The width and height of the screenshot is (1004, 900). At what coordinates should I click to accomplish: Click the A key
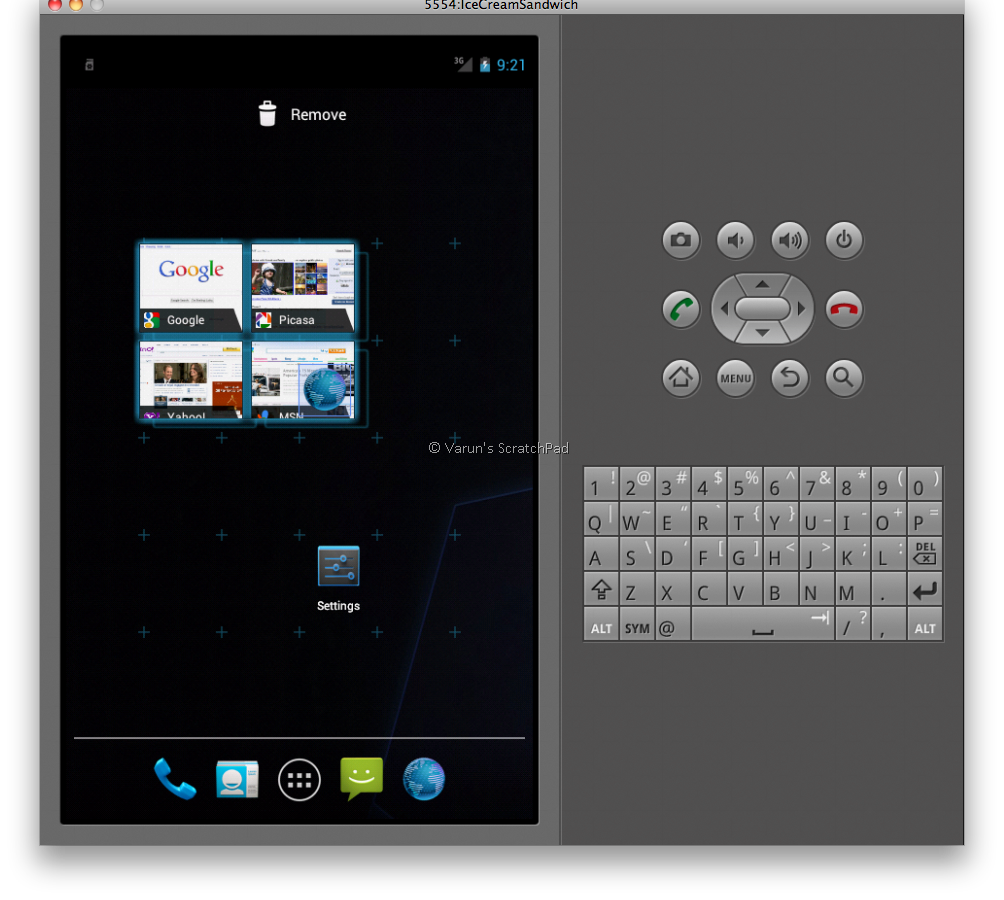[601, 554]
